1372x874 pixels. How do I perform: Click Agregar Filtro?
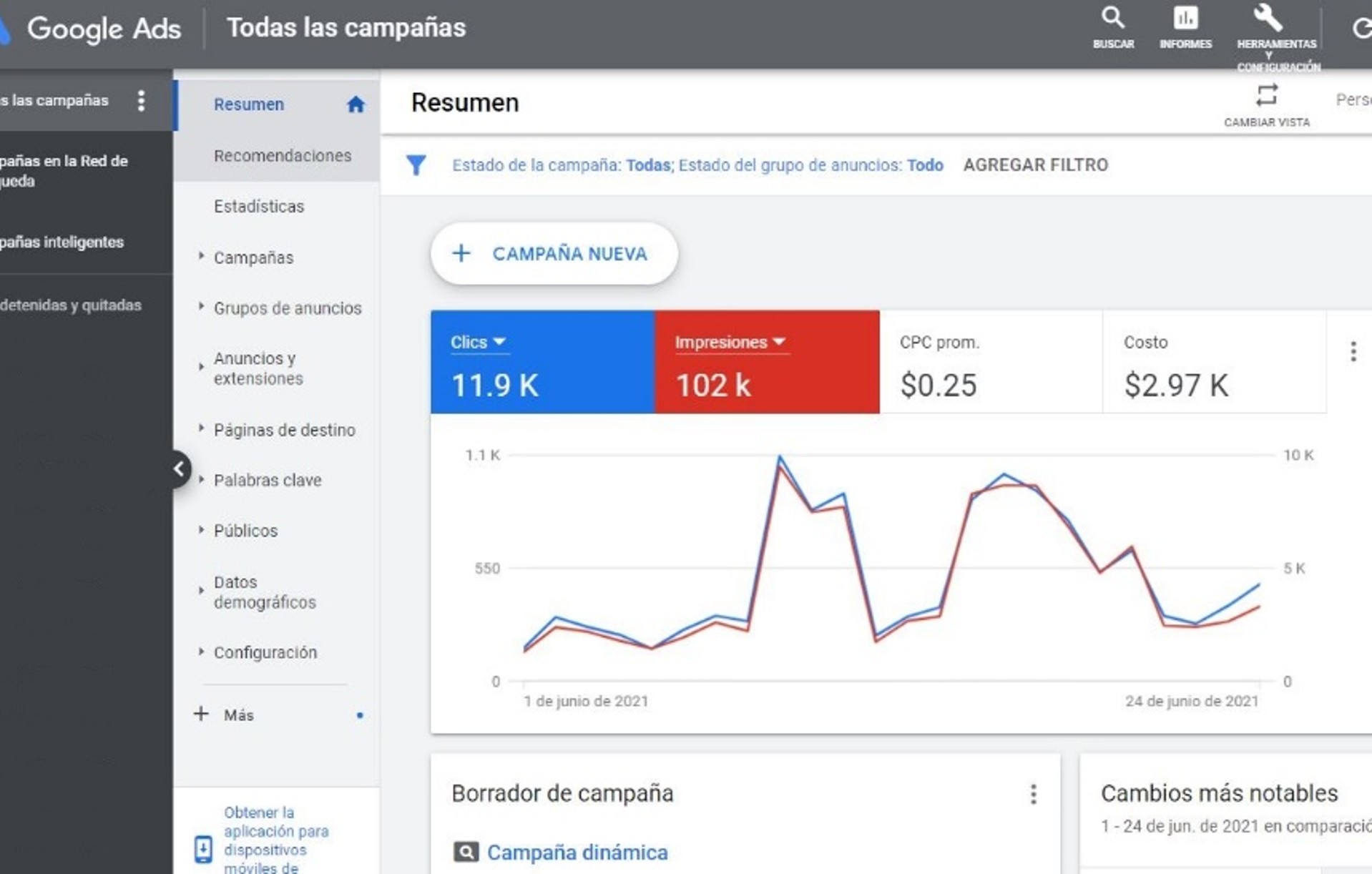click(1035, 165)
